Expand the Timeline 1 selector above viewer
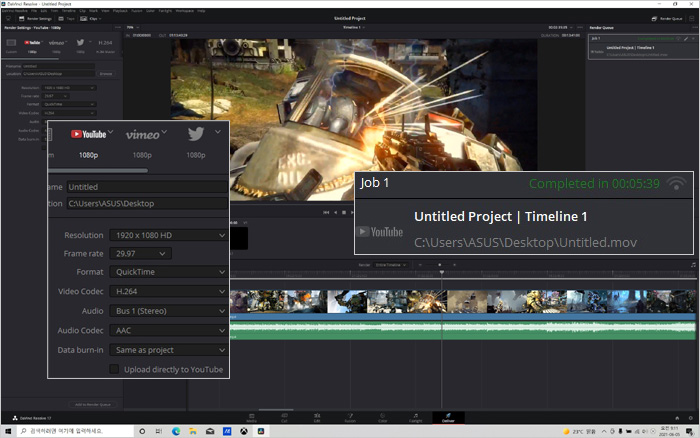 click(354, 28)
